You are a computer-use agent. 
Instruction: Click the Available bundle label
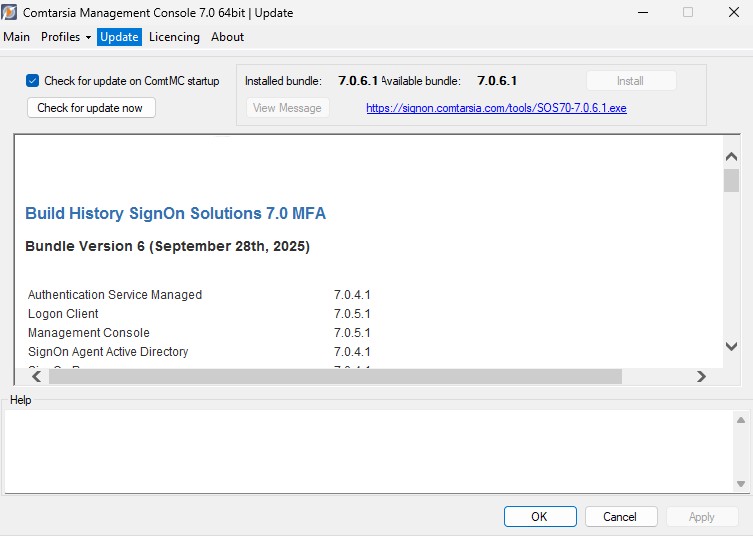(421, 81)
